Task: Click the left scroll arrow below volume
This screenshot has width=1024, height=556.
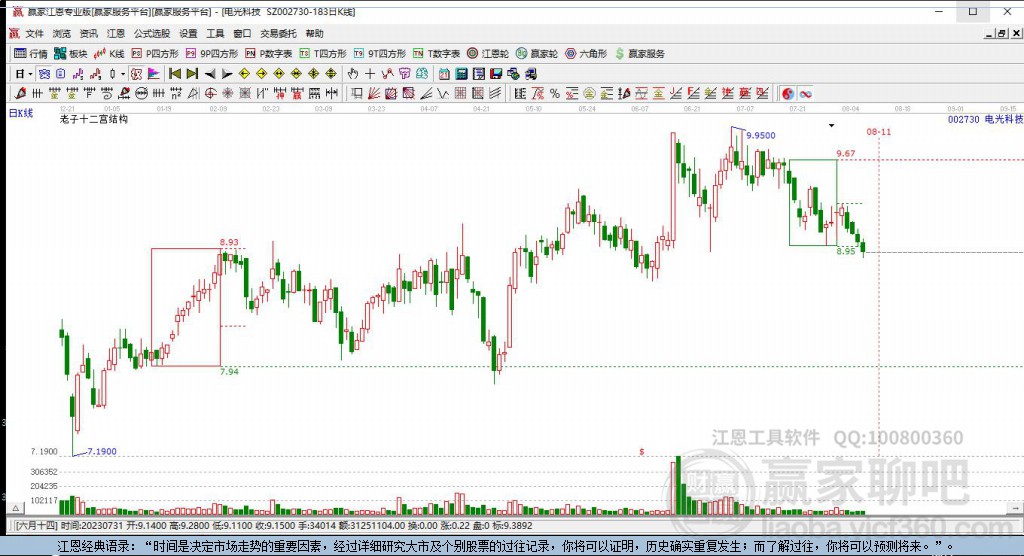Action: tap(16, 508)
